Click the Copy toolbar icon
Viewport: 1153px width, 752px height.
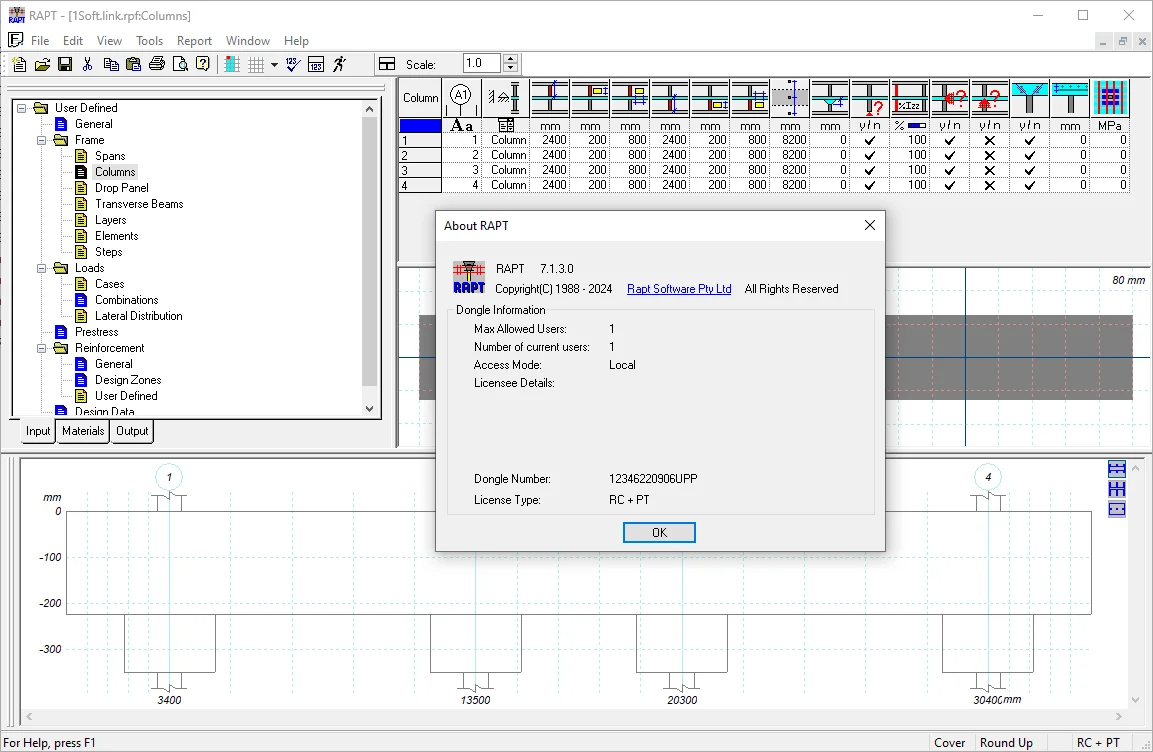111,65
